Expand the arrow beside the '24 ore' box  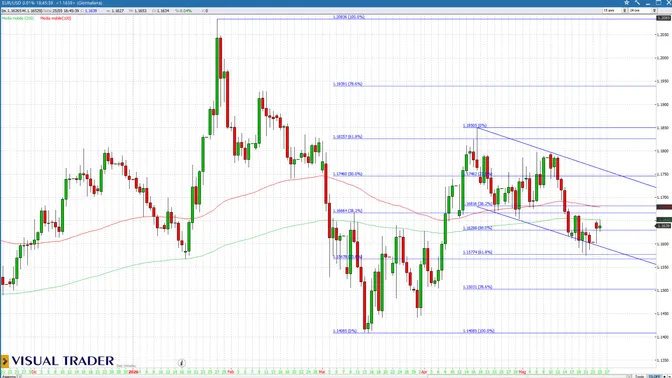655,10
